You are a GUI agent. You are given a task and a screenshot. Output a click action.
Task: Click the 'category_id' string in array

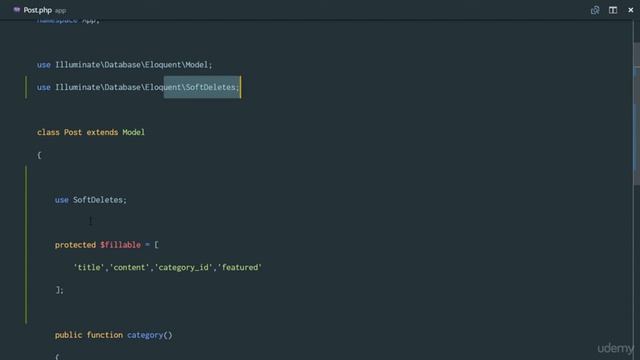185,267
